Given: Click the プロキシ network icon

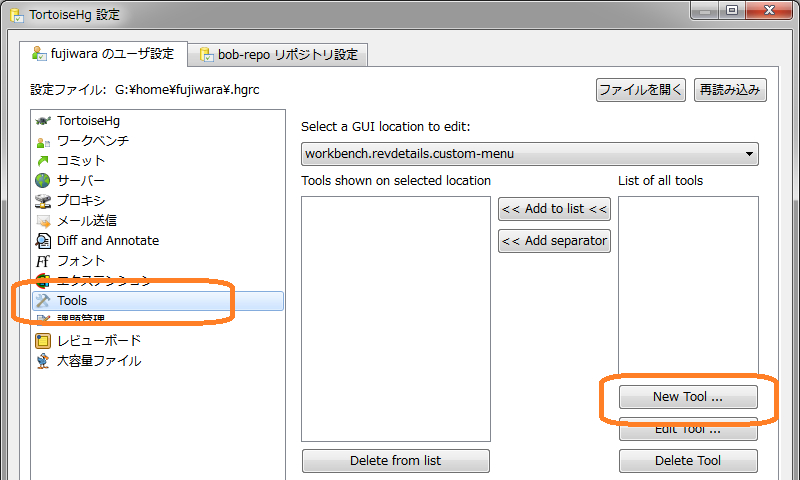Looking at the screenshot, I should click(x=43, y=201).
